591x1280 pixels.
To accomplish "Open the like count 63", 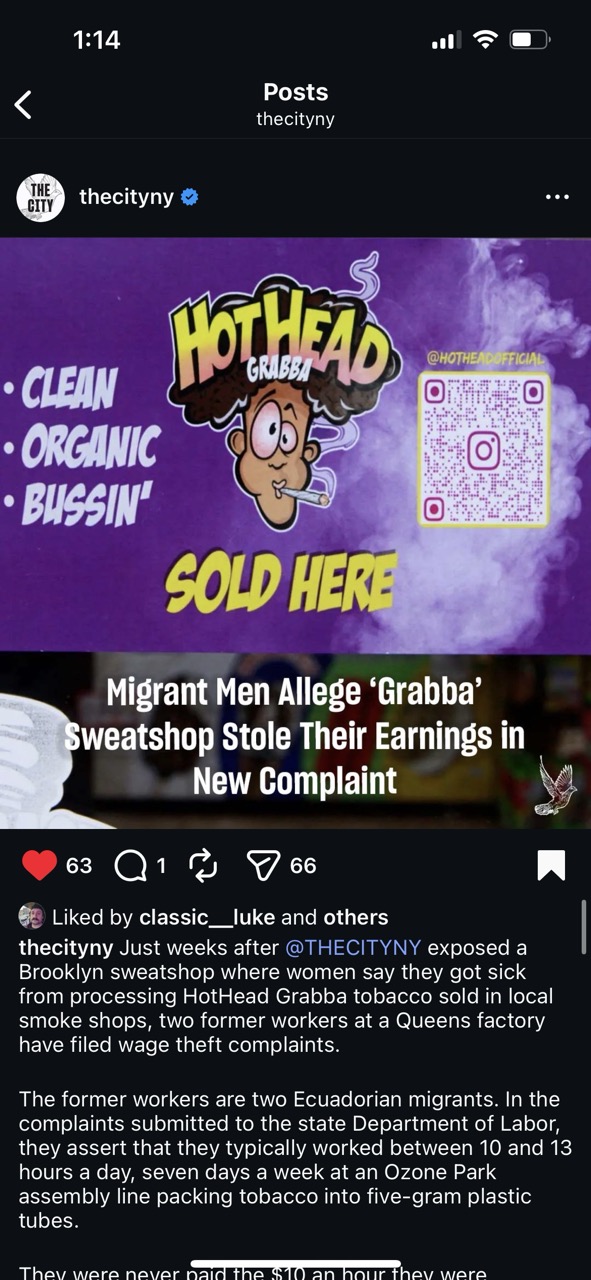I will pos(79,866).
